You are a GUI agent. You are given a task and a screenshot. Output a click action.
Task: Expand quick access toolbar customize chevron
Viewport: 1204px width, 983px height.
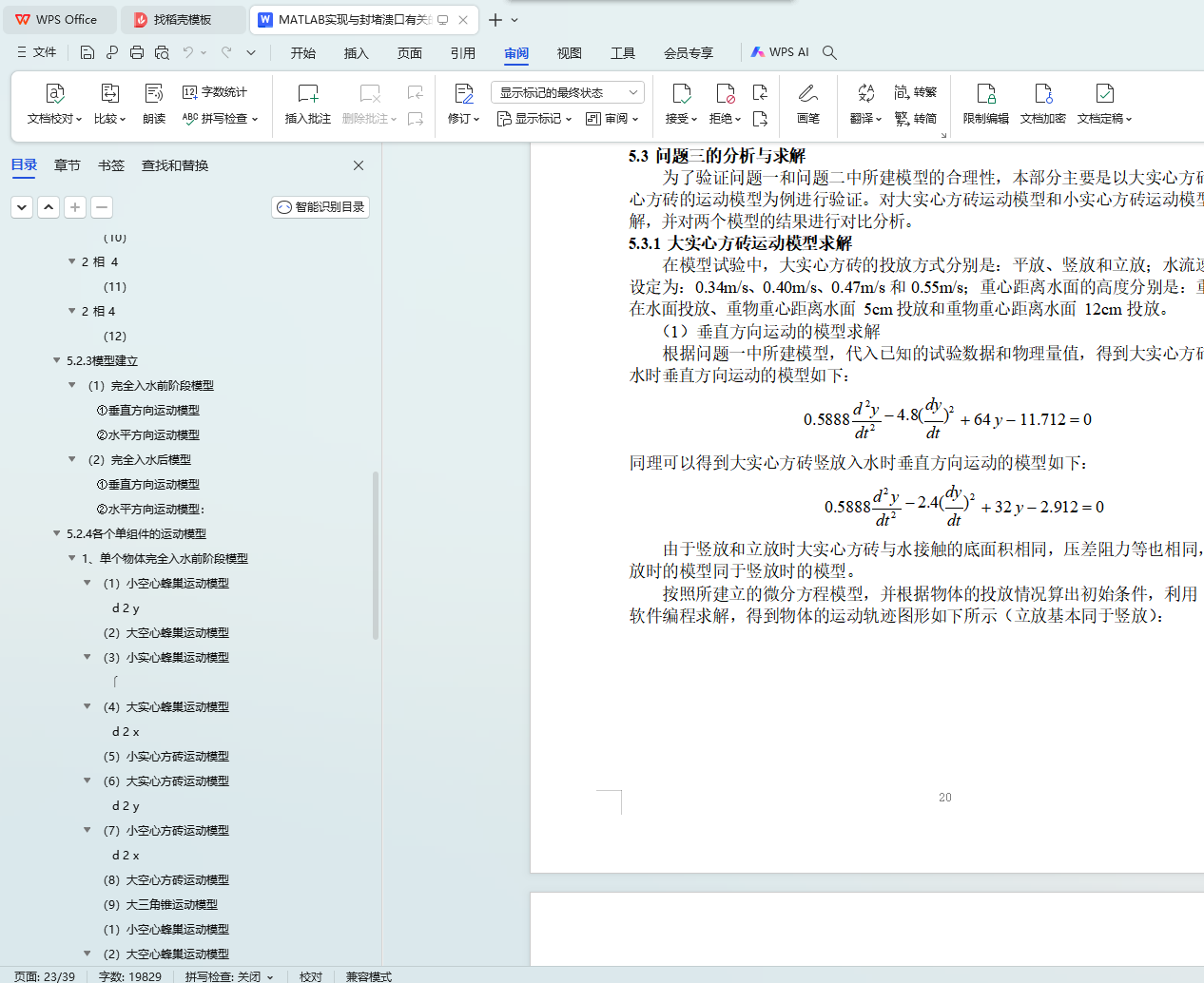point(251,53)
